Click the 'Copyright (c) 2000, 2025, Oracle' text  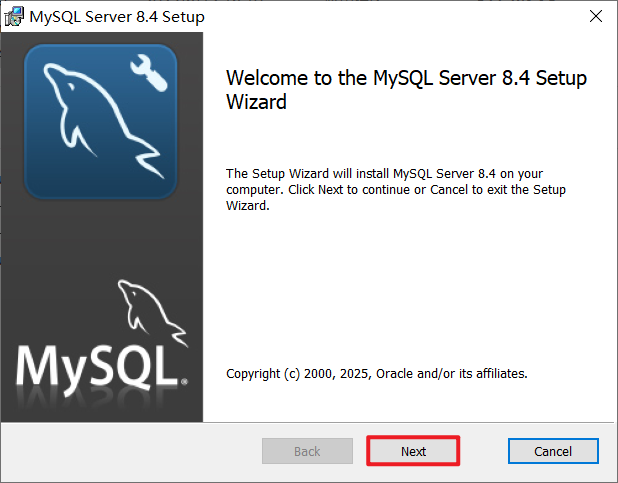376,373
